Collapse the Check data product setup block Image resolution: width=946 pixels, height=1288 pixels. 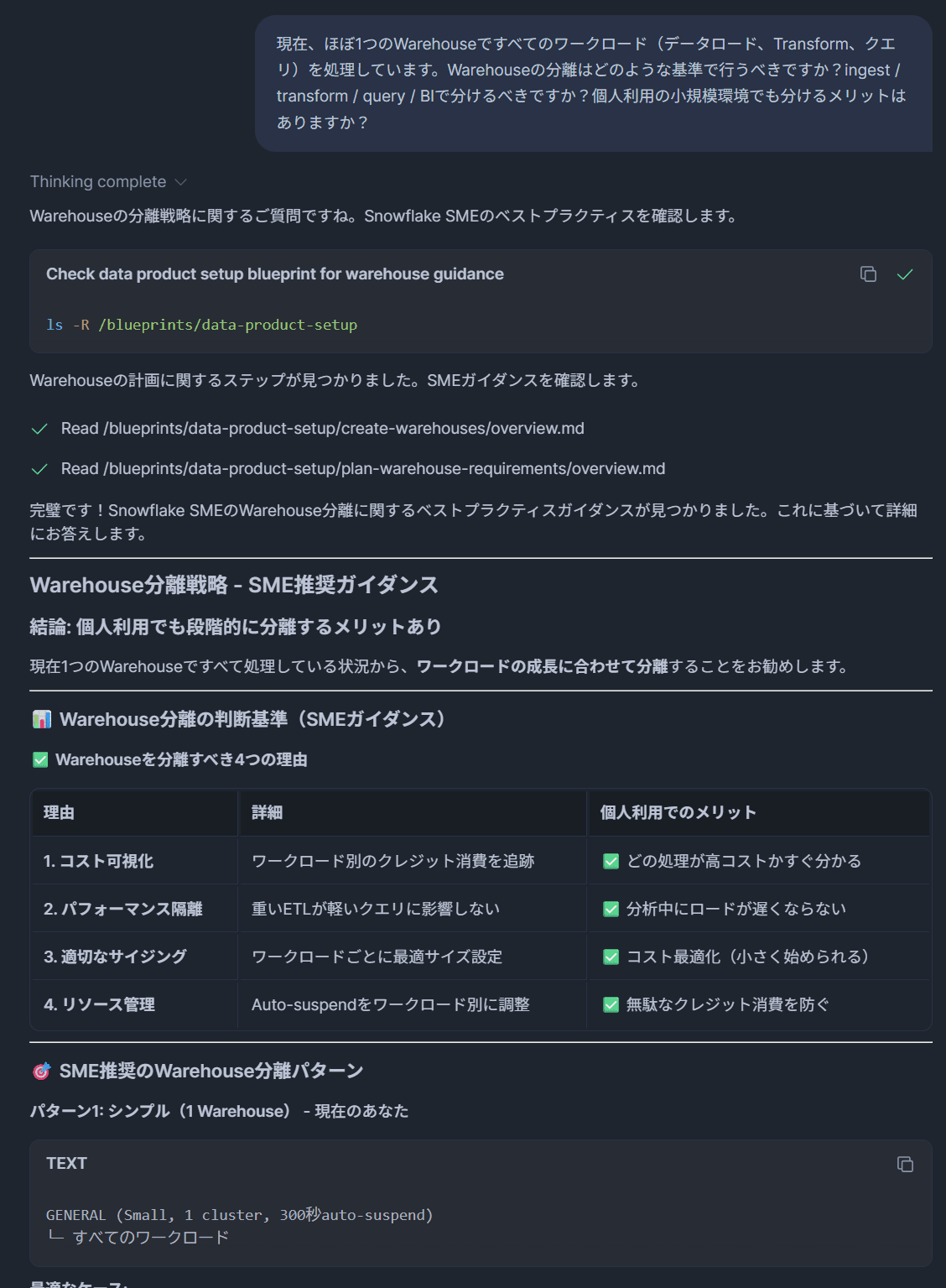pyautogui.click(x=275, y=274)
